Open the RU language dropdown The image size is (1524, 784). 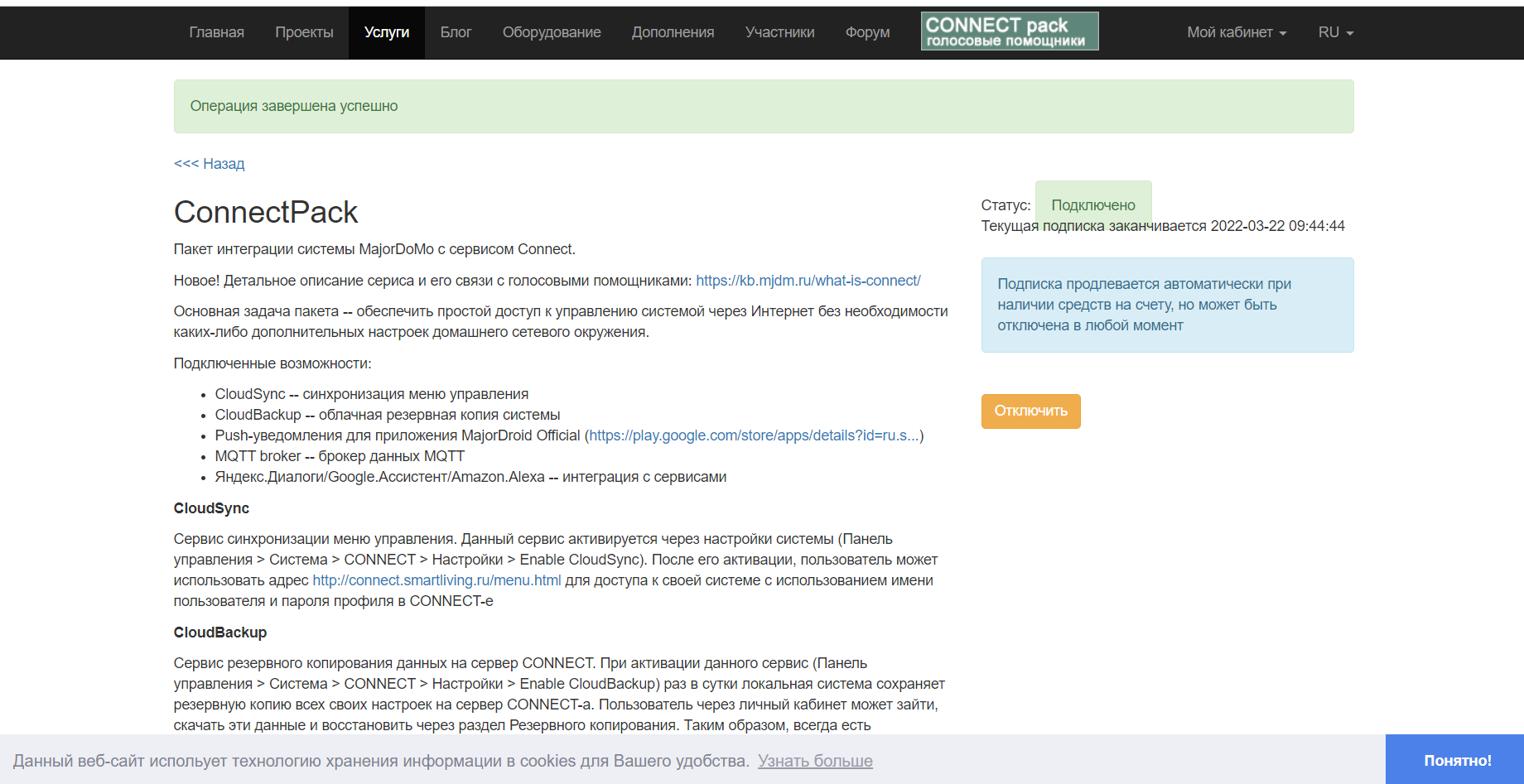pyautogui.click(x=1335, y=32)
